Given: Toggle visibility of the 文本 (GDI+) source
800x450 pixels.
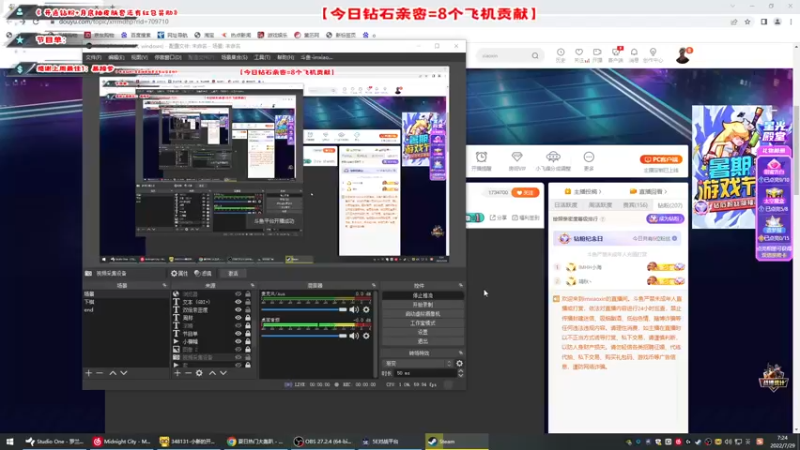Looking at the screenshot, I should click(238, 302).
